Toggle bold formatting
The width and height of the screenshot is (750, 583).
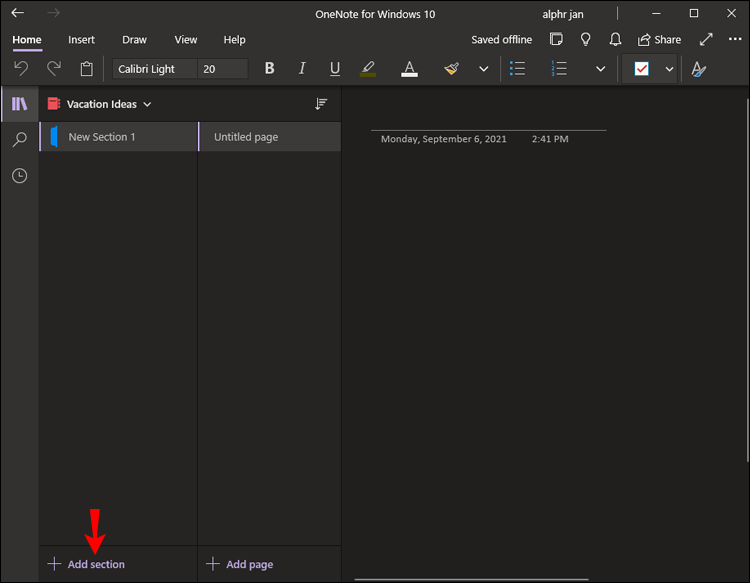click(x=269, y=69)
